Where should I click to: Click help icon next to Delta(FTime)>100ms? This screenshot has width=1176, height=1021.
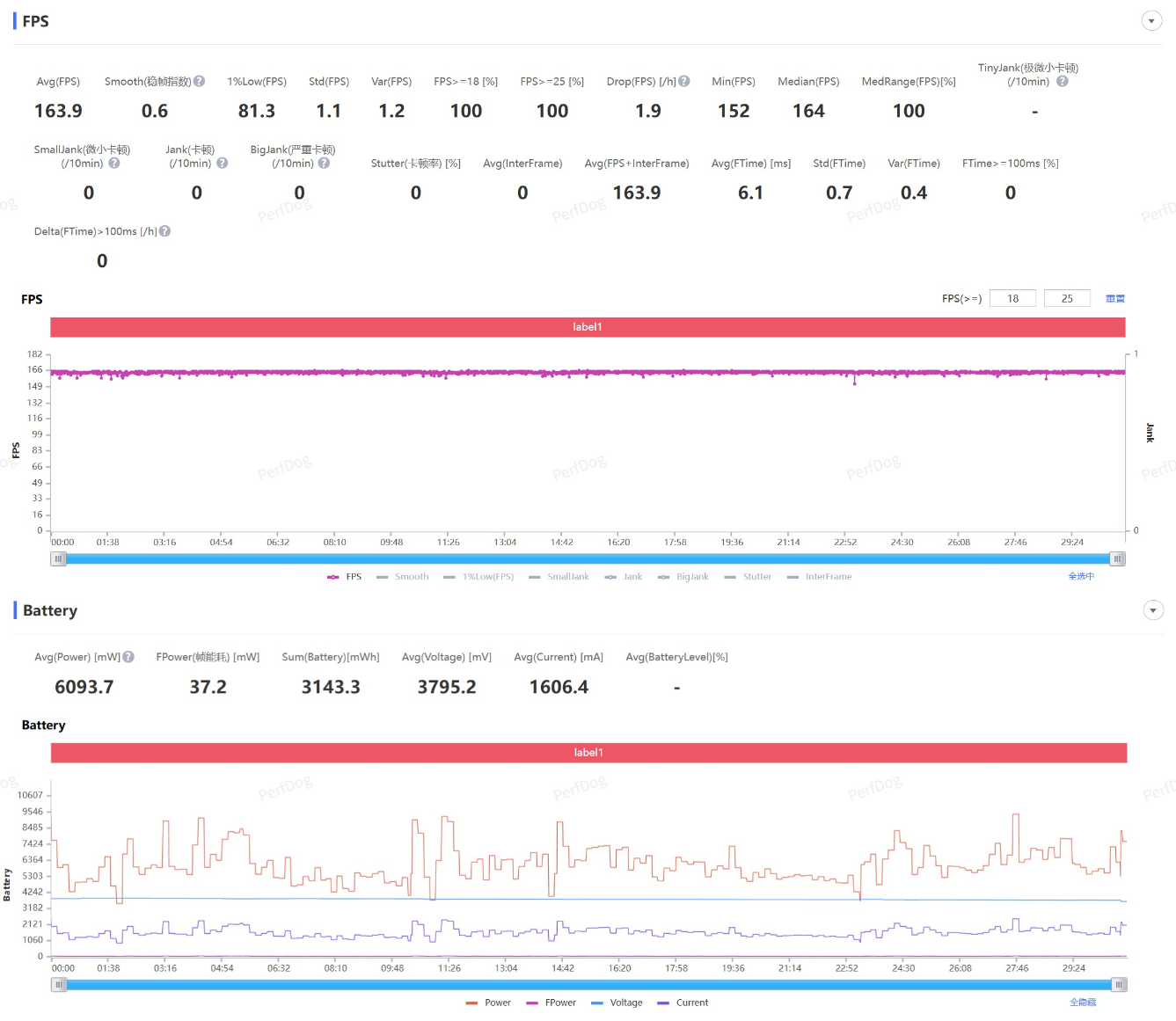[x=165, y=231]
